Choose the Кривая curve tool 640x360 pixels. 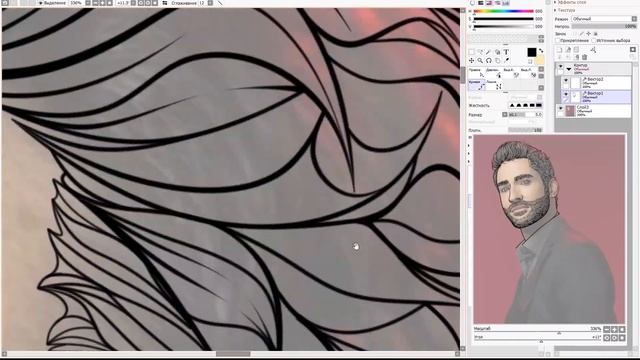pos(477,85)
